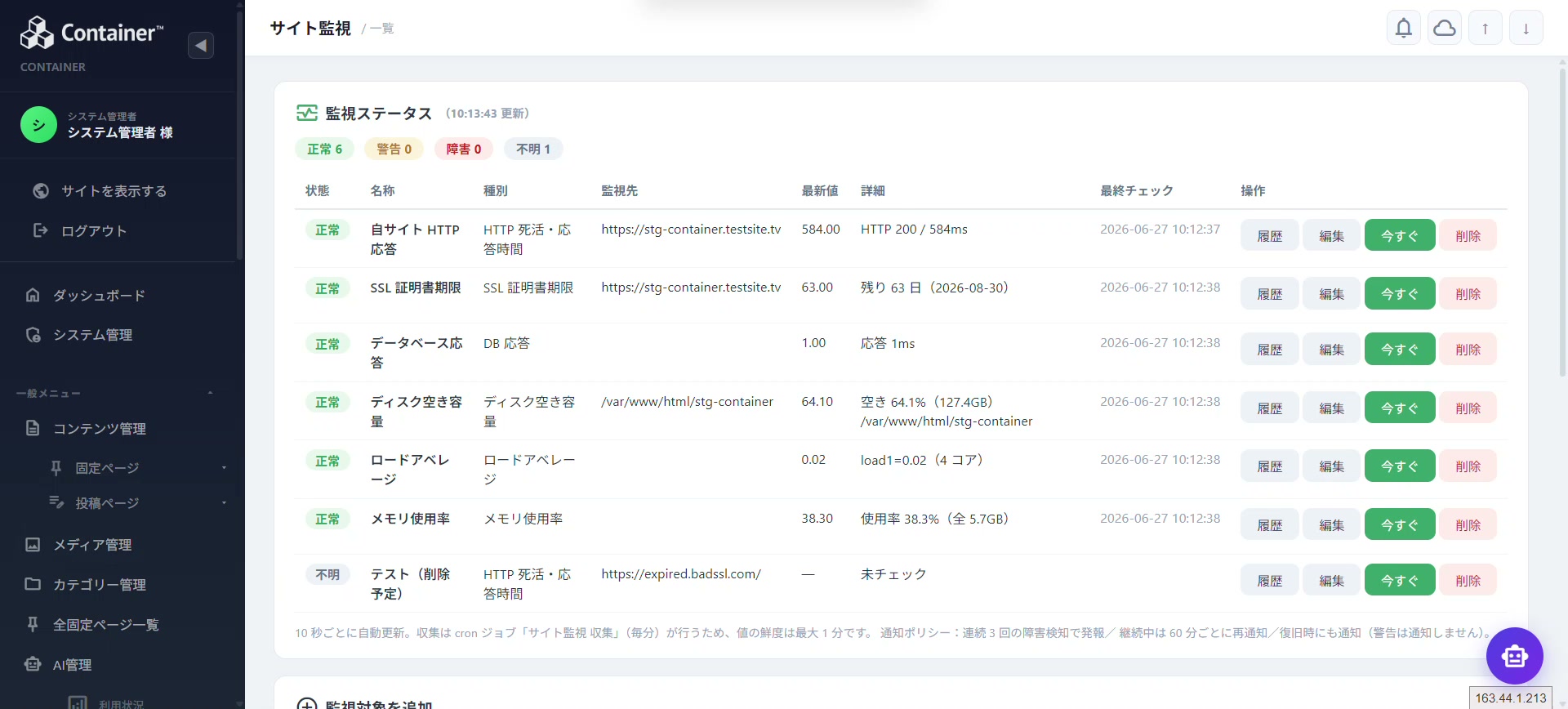The height and width of the screenshot is (709, 1568).
Task: Click the folder icon for カテゴリー管理
Action: (33, 584)
